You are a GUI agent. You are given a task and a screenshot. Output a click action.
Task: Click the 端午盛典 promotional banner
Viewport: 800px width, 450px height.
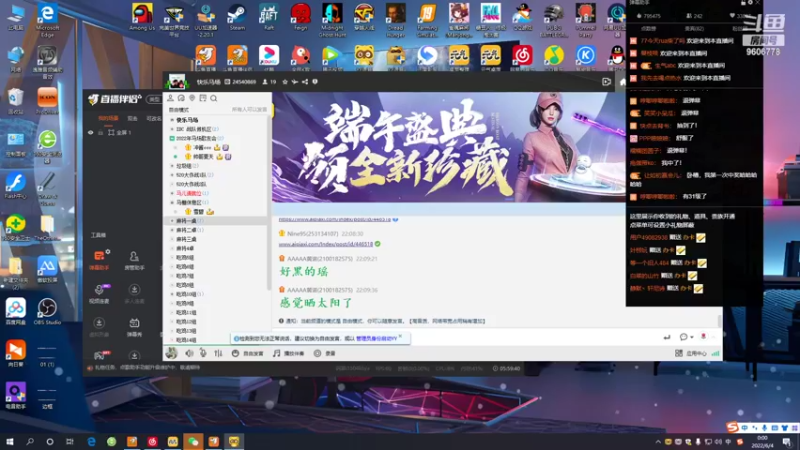(449, 147)
